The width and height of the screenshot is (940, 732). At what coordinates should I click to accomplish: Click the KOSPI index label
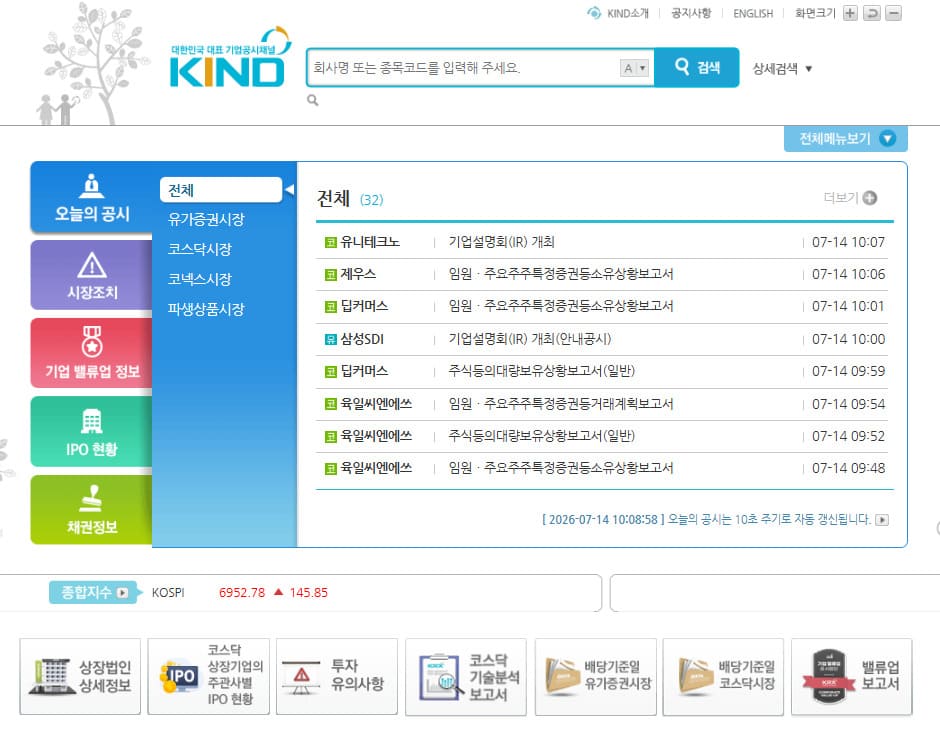click(168, 593)
